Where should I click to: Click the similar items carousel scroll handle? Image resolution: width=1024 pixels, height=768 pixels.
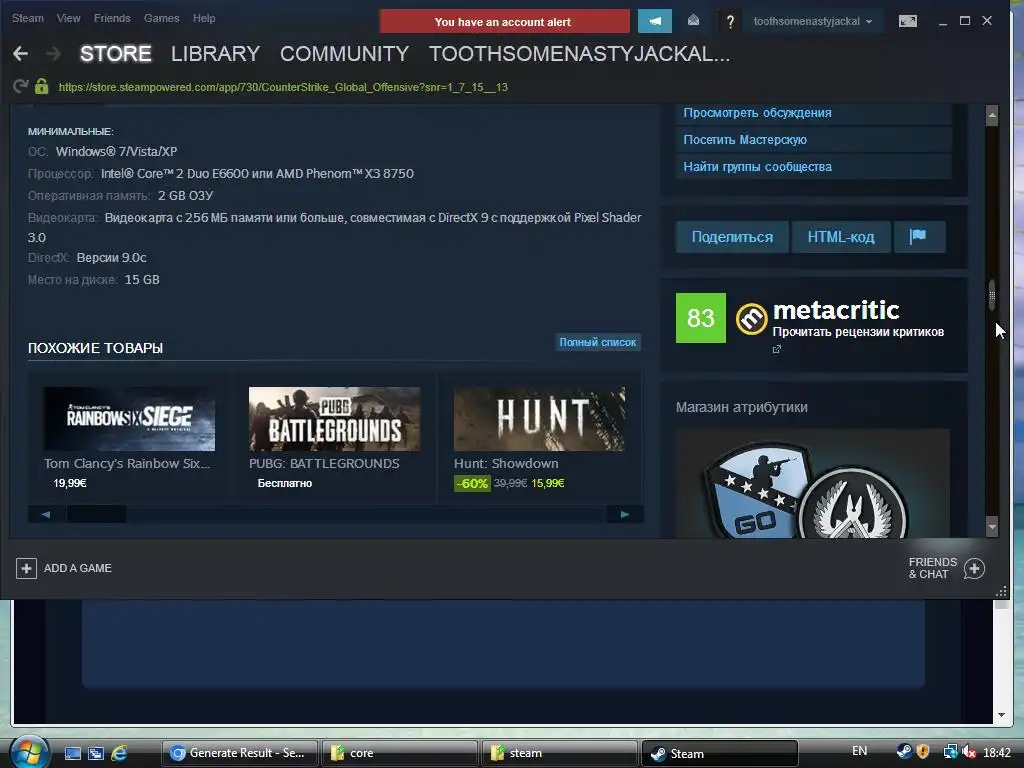(97, 515)
